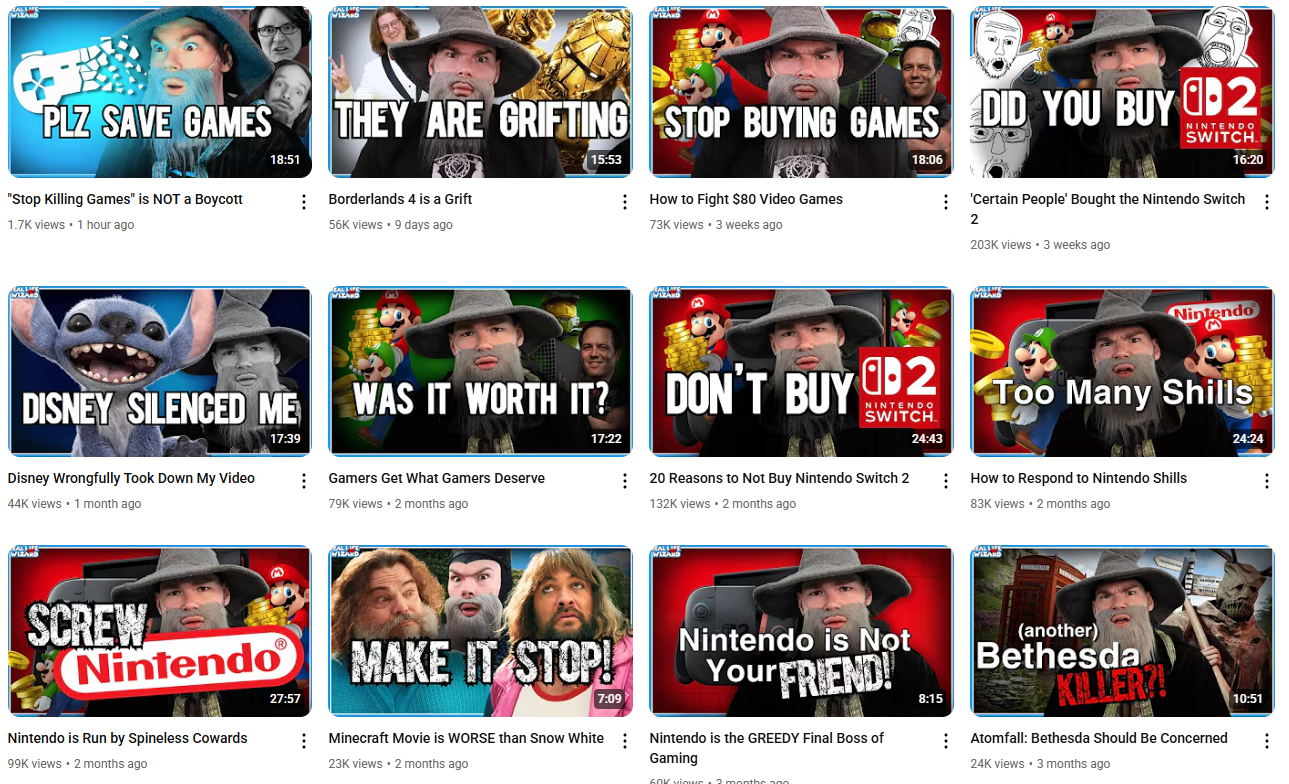
Task: Click title How to Fight $80 Video Games
Action: pos(746,199)
